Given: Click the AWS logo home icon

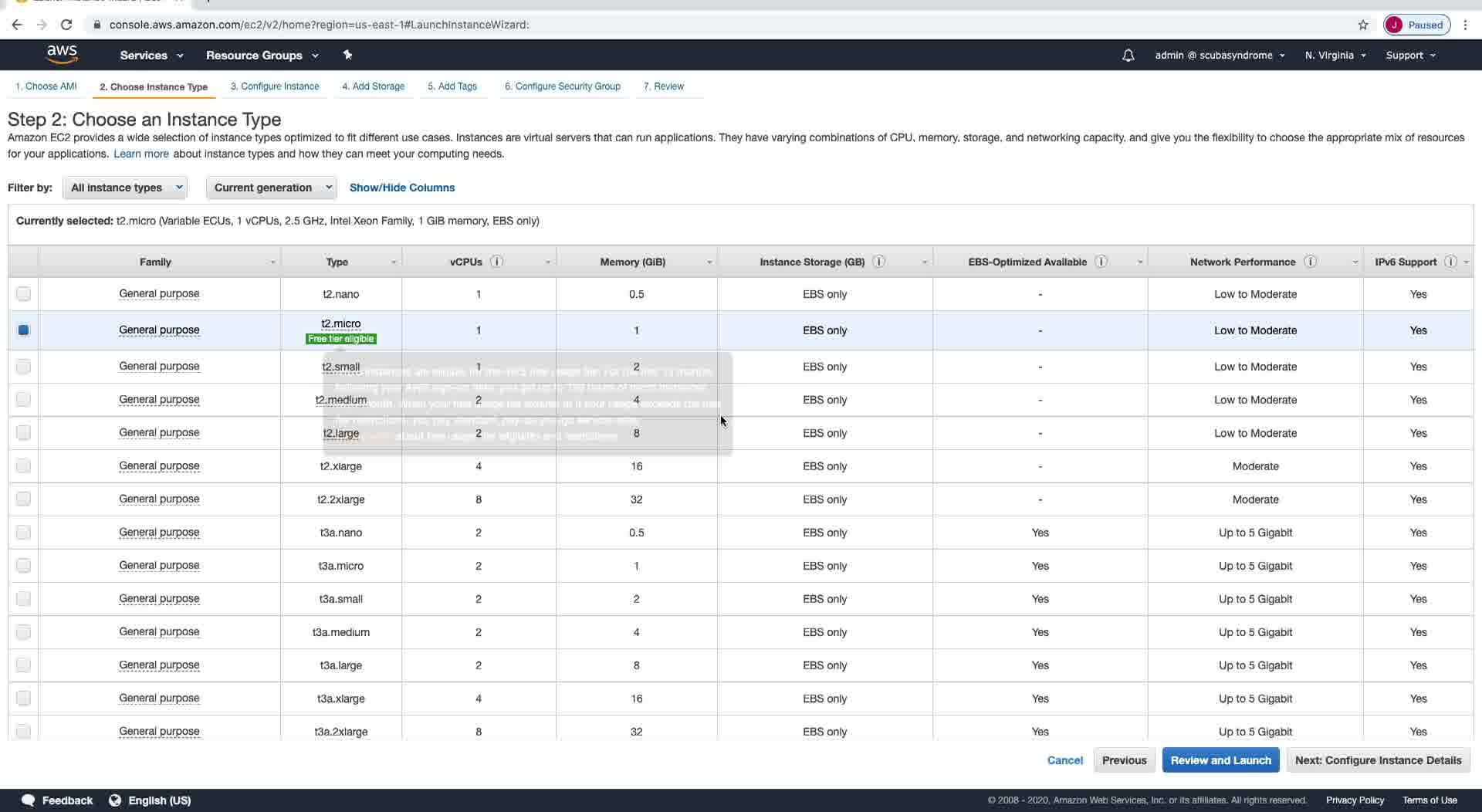Looking at the screenshot, I should tap(62, 54).
